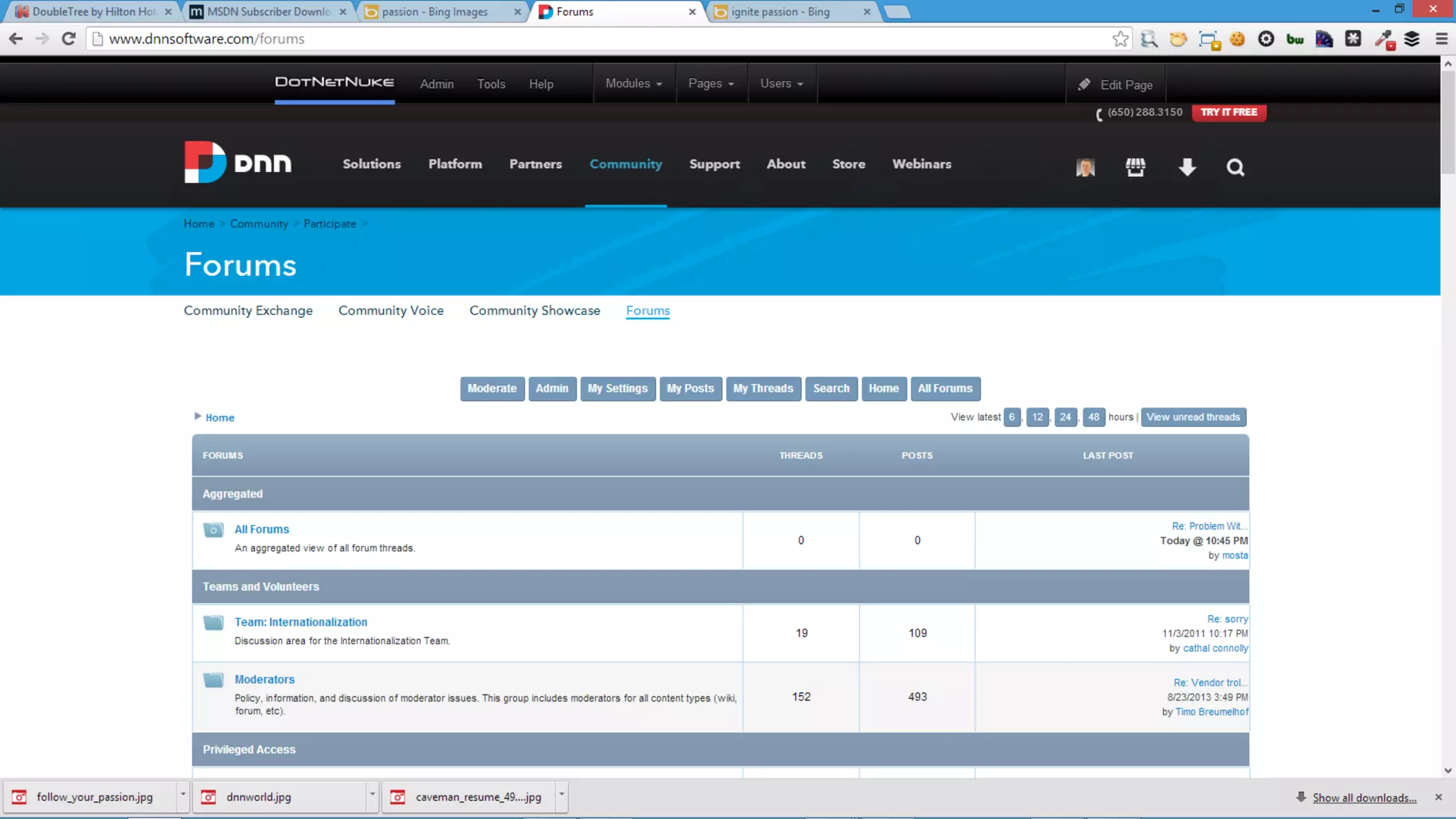1456x819 pixels.
Task: Click the download arrow icon in header
Action: pyautogui.click(x=1187, y=167)
